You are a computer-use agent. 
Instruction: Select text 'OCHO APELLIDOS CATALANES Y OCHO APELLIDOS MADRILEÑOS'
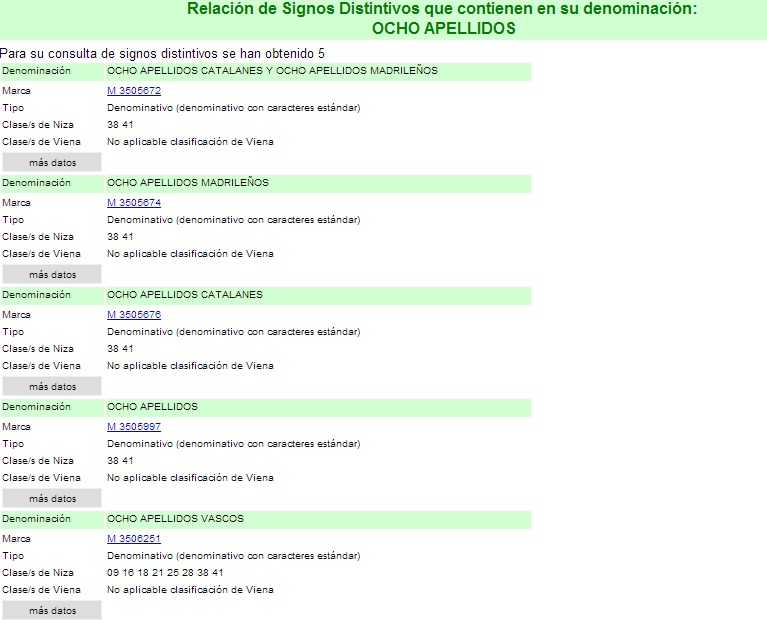(x=272, y=70)
